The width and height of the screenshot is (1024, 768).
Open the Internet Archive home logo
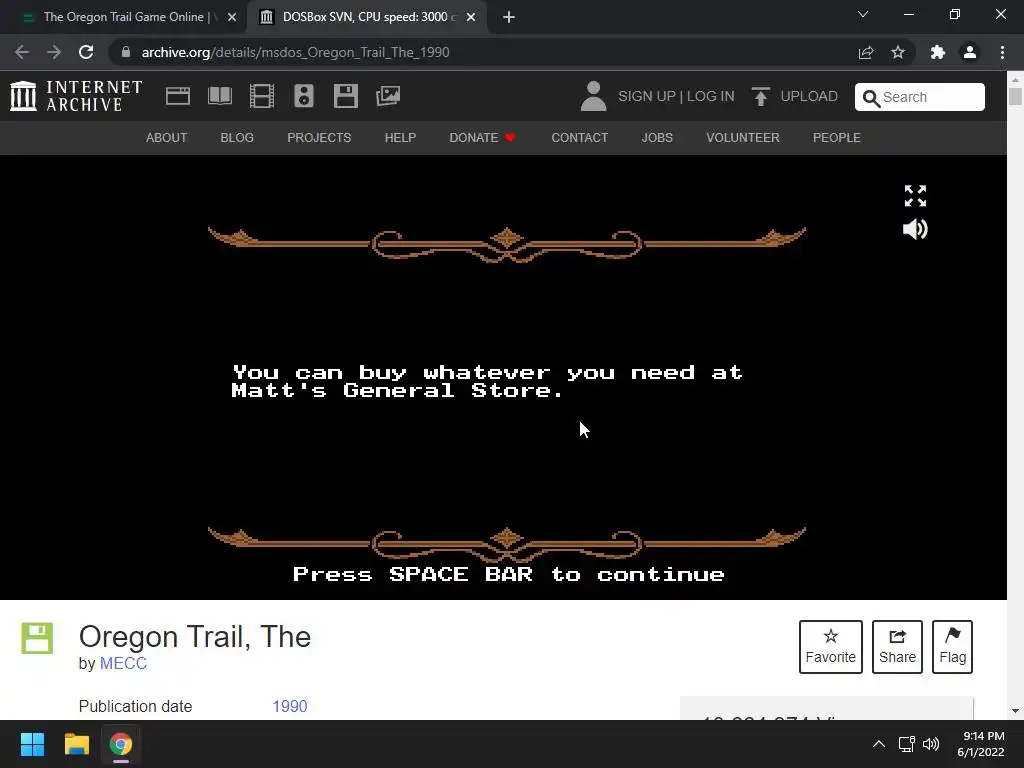[x=76, y=96]
